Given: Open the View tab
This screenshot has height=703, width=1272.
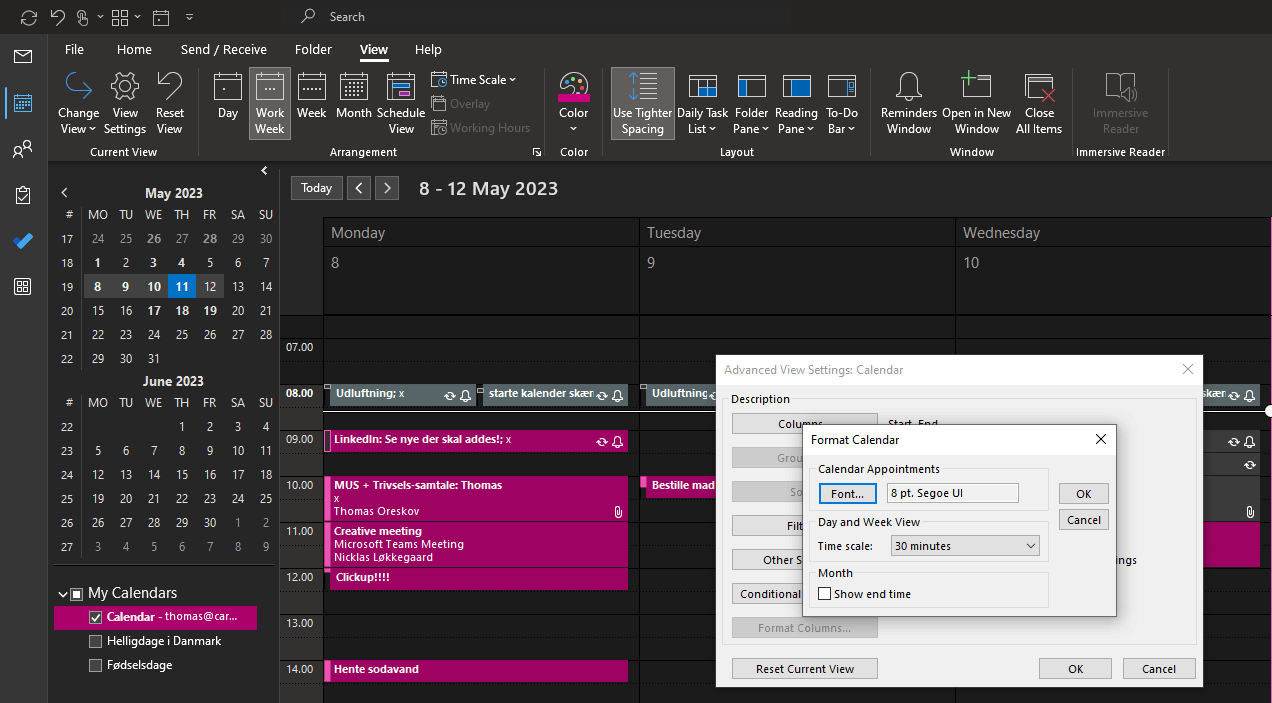Looking at the screenshot, I should (x=374, y=49).
